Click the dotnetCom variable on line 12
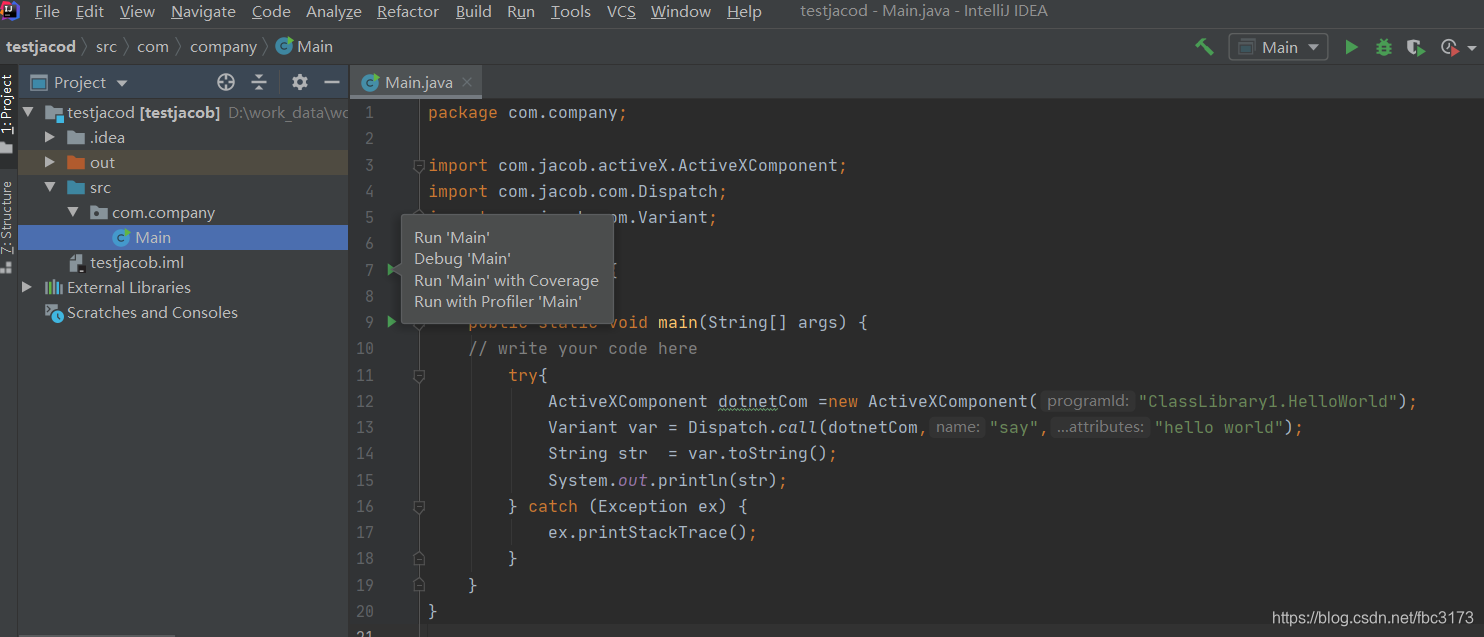The width and height of the screenshot is (1484, 637). 763,401
